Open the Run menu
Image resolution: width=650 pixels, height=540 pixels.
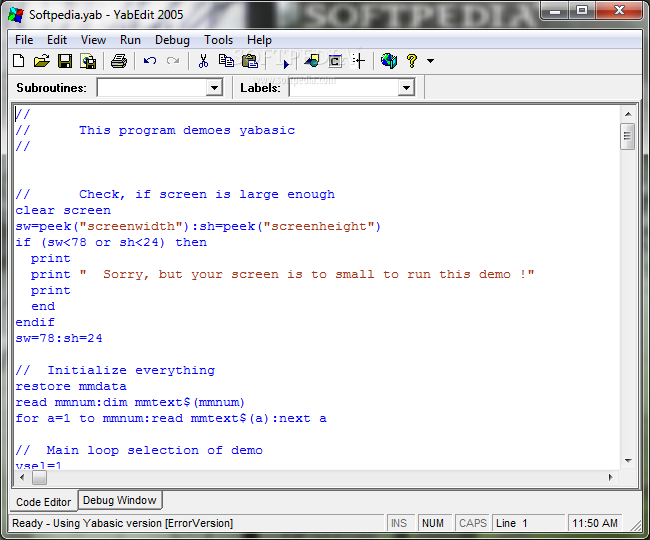tap(130, 40)
